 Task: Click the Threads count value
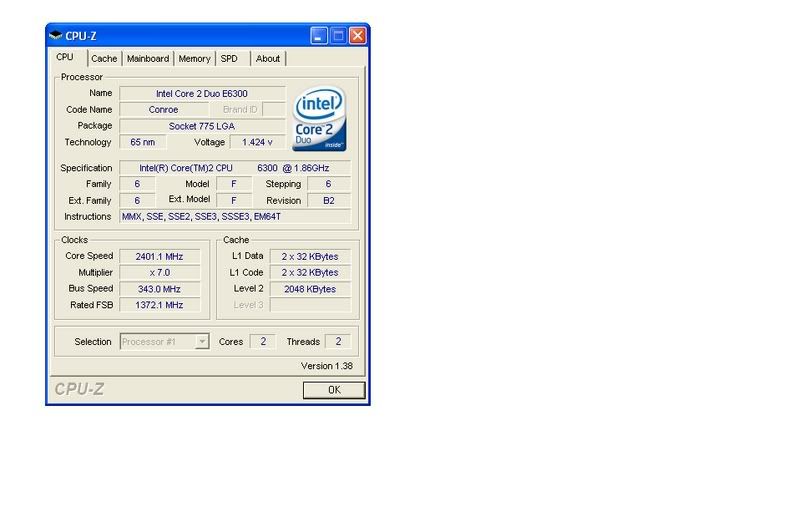tap(338, 341)
